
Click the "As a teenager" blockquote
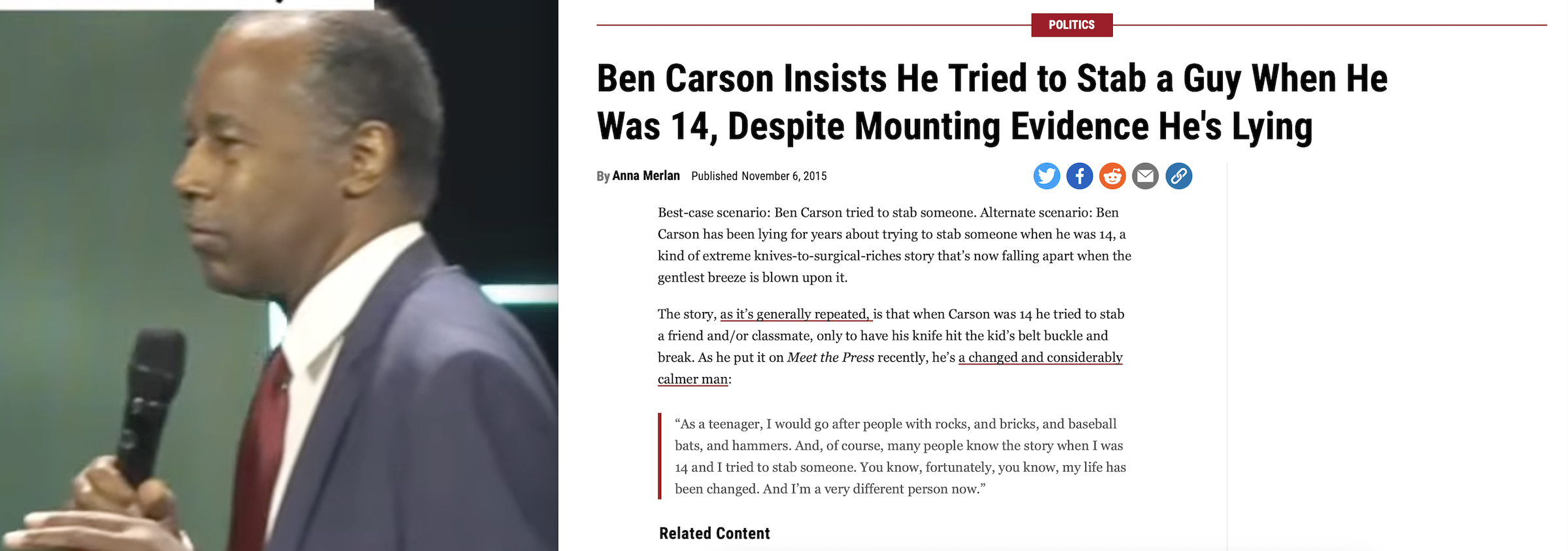[x=900, y=456]
